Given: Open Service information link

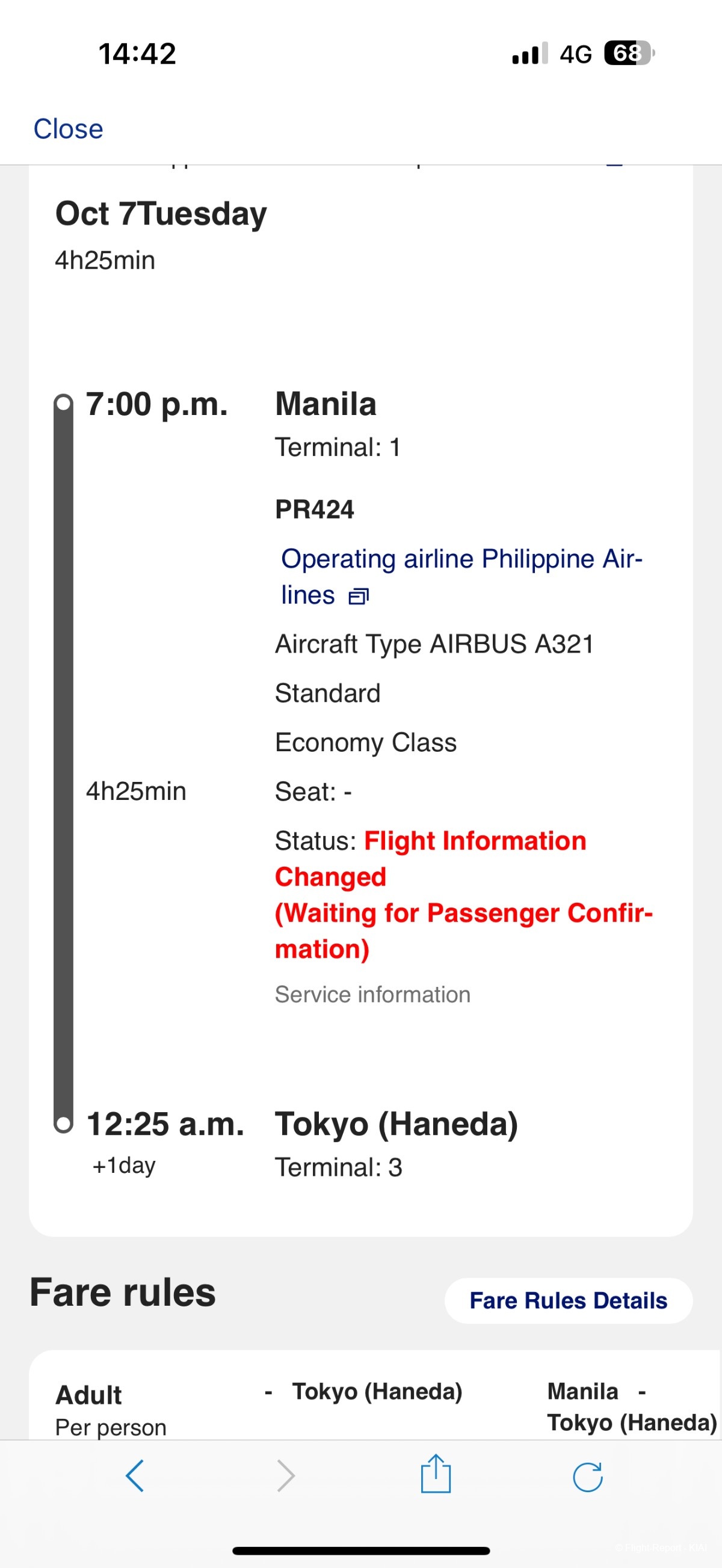Looking at the screenshot, I should tap(372, 994).
